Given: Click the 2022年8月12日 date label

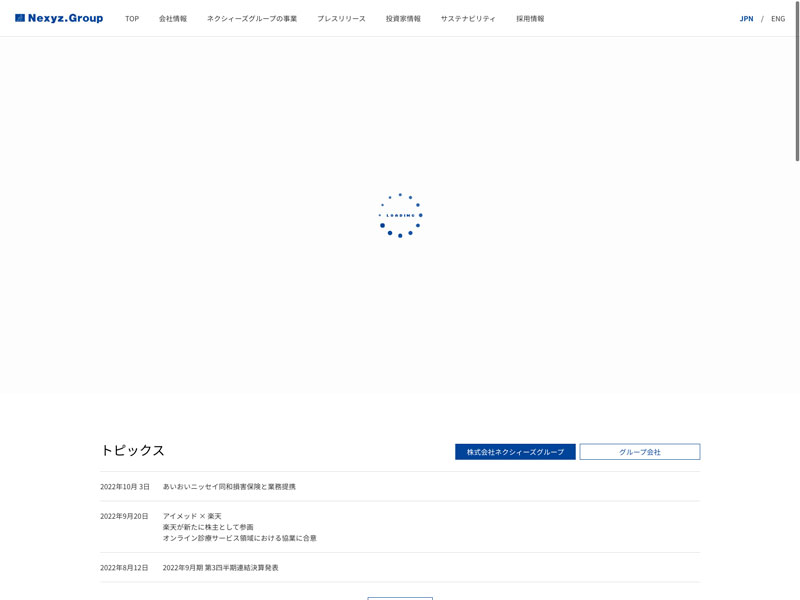Looking at the screenshot, I should 124,568.
